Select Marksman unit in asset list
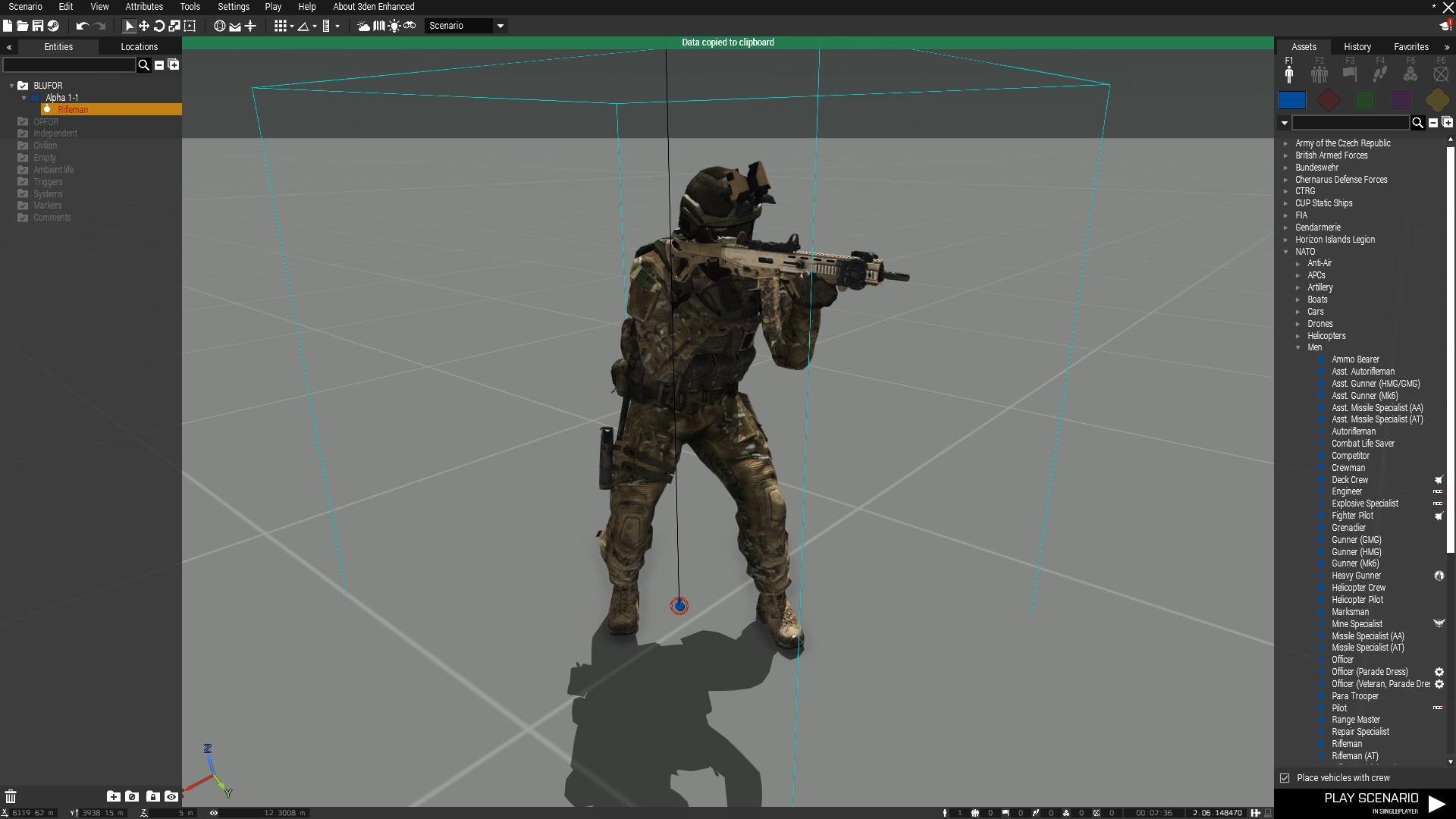The image size is (1456, 819). pyautogui.click(x=1350, y=612)
